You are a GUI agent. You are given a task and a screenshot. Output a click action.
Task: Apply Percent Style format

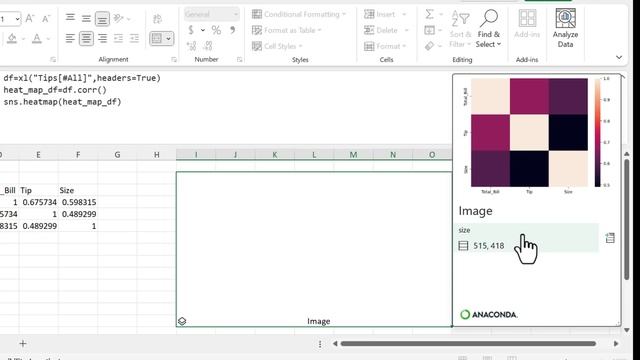(216, 30)
